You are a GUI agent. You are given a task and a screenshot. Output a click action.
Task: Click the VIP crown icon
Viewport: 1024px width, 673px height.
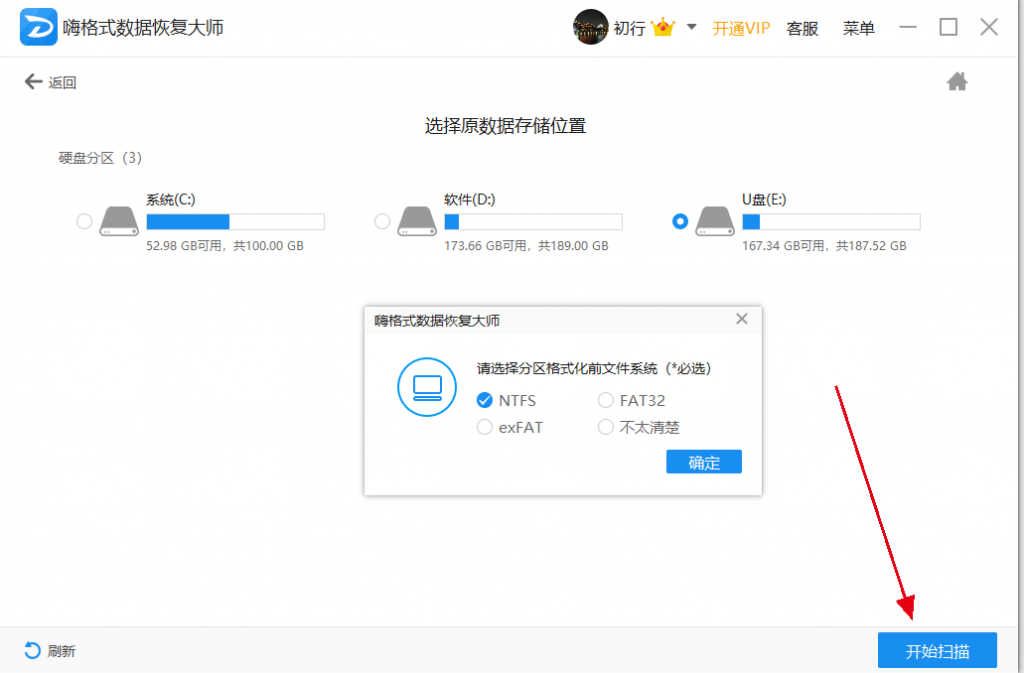pos(663,27)
